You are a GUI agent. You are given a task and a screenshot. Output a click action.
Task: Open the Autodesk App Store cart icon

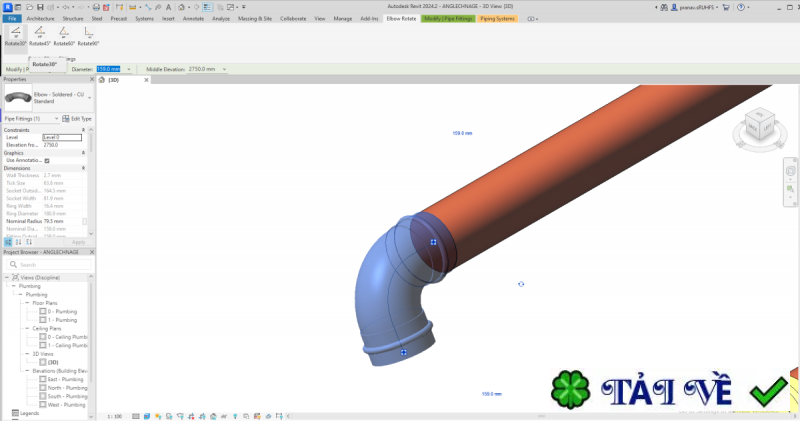pos(726,7)
